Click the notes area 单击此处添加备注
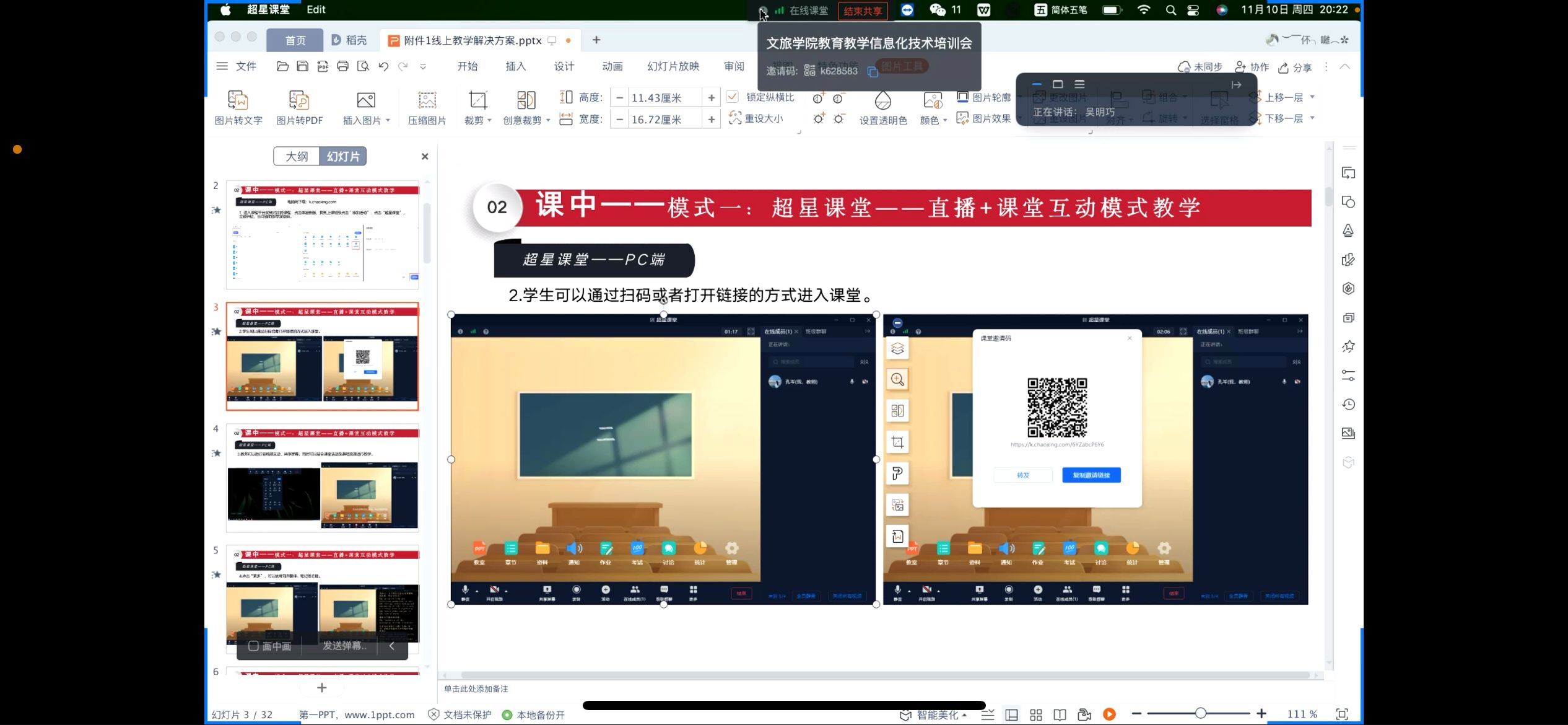The width and height of the screenshot is (1568, 725). [476, 689]
